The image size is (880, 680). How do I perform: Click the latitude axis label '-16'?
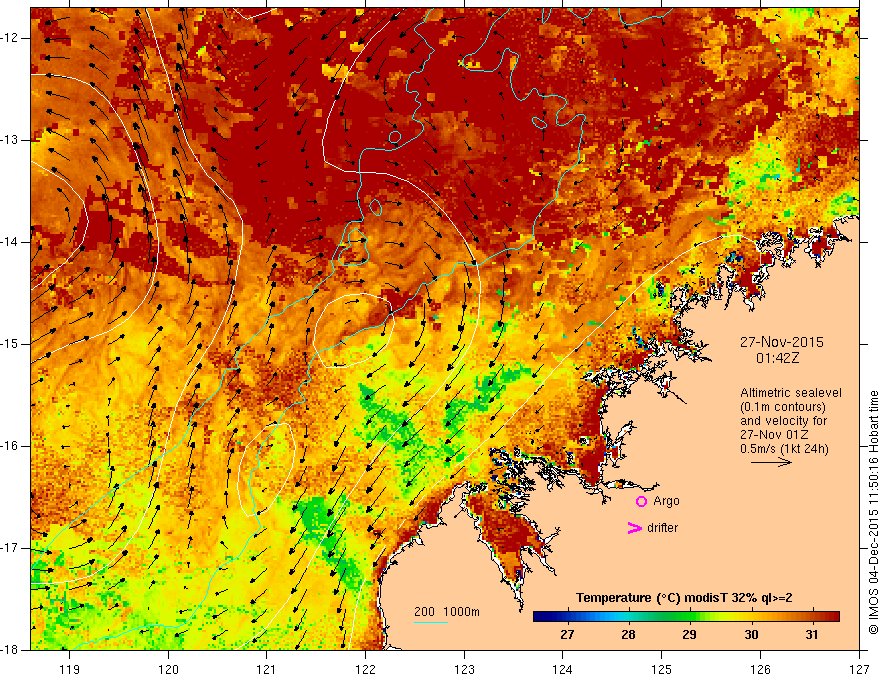tap(10, 446)
